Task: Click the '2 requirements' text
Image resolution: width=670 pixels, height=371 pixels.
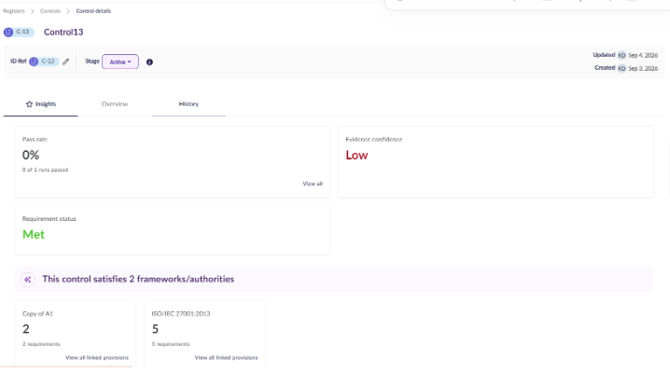Action: pyautogui.click(x=41, y=344)
